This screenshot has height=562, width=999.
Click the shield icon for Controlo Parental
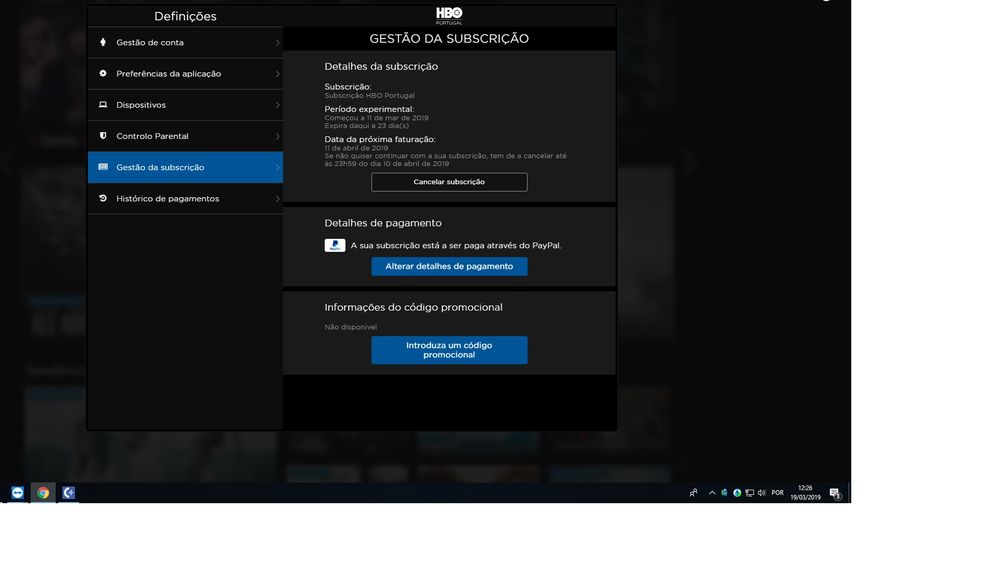pos(103,136)
